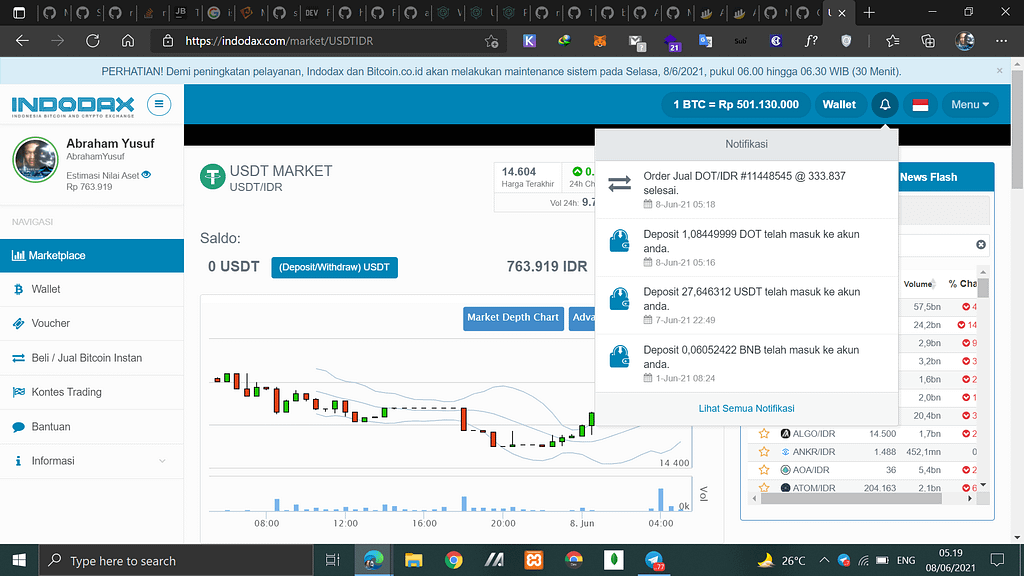Toggle asset value visibility eye icon
The width and height of the screenshot is (1024, 576).
click(x=146, y=175)
